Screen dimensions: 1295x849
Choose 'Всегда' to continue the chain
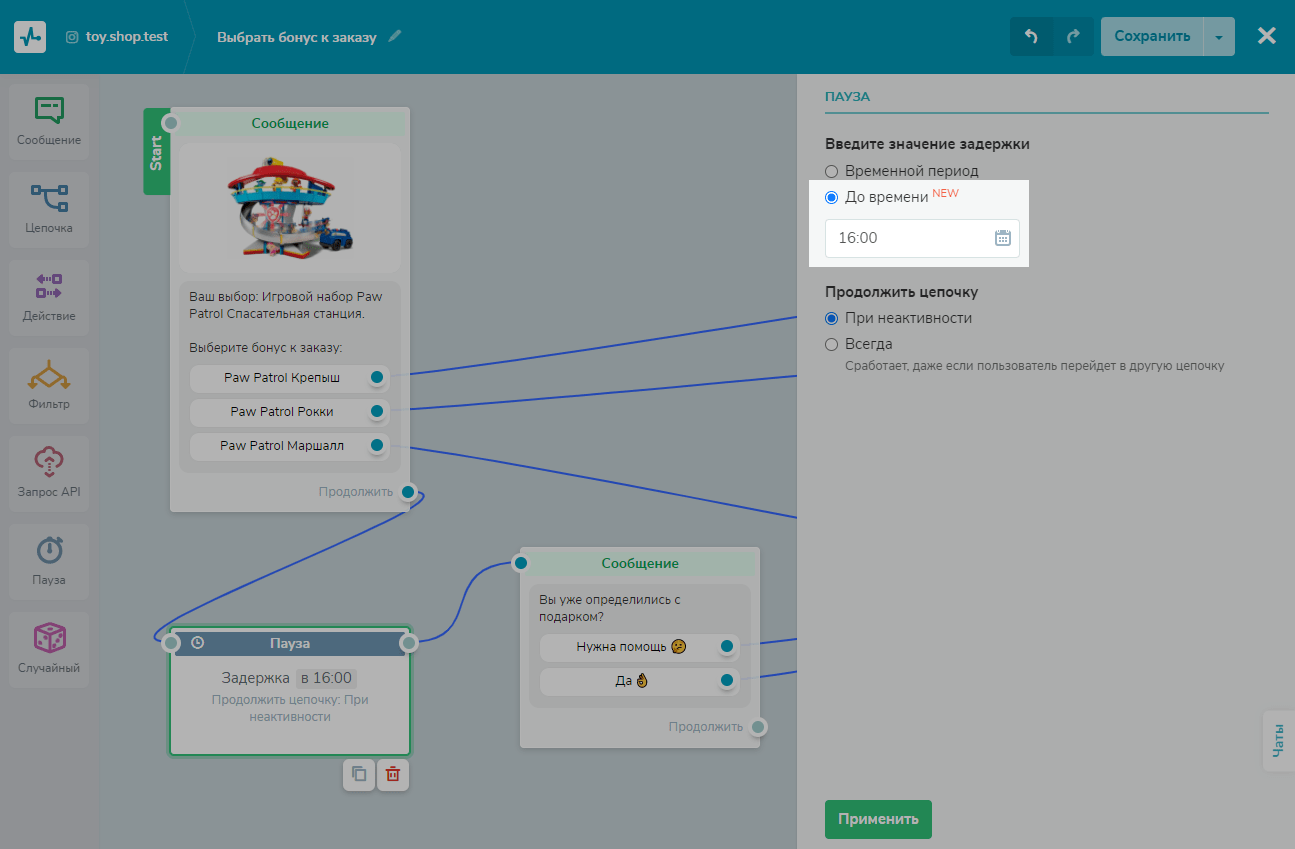point(832,344)
